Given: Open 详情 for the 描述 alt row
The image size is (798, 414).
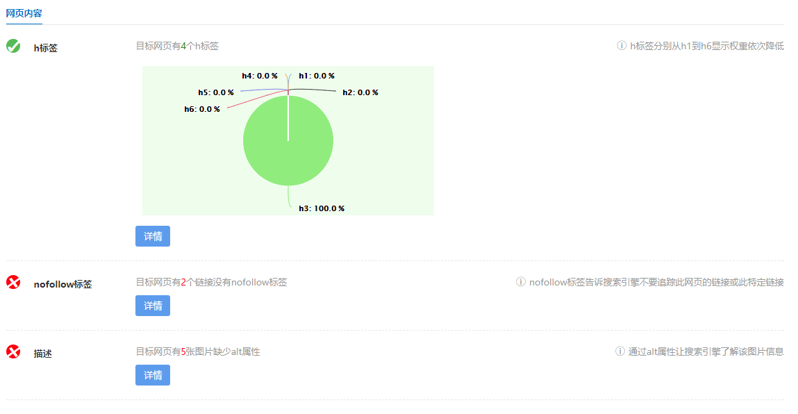Looking at the screenshot, I should (x=153, y=375).
